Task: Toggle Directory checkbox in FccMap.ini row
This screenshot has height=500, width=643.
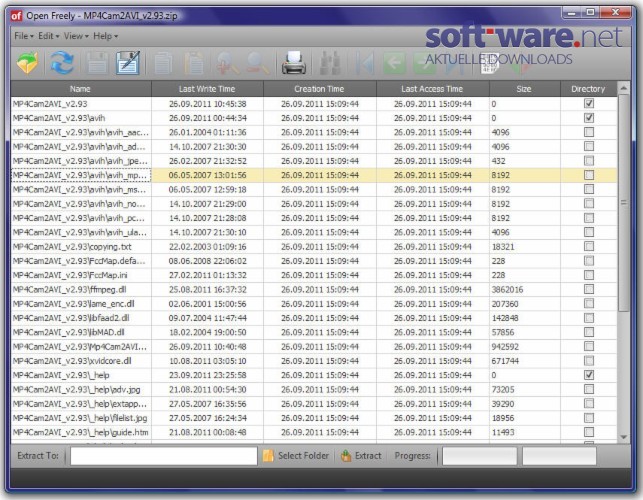Action: click(589, 275)
